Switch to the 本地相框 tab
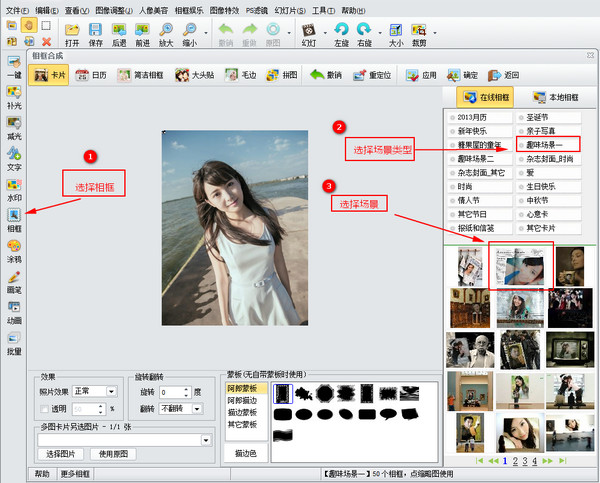This screenshot has height=483, width=600. pos(556,97)
